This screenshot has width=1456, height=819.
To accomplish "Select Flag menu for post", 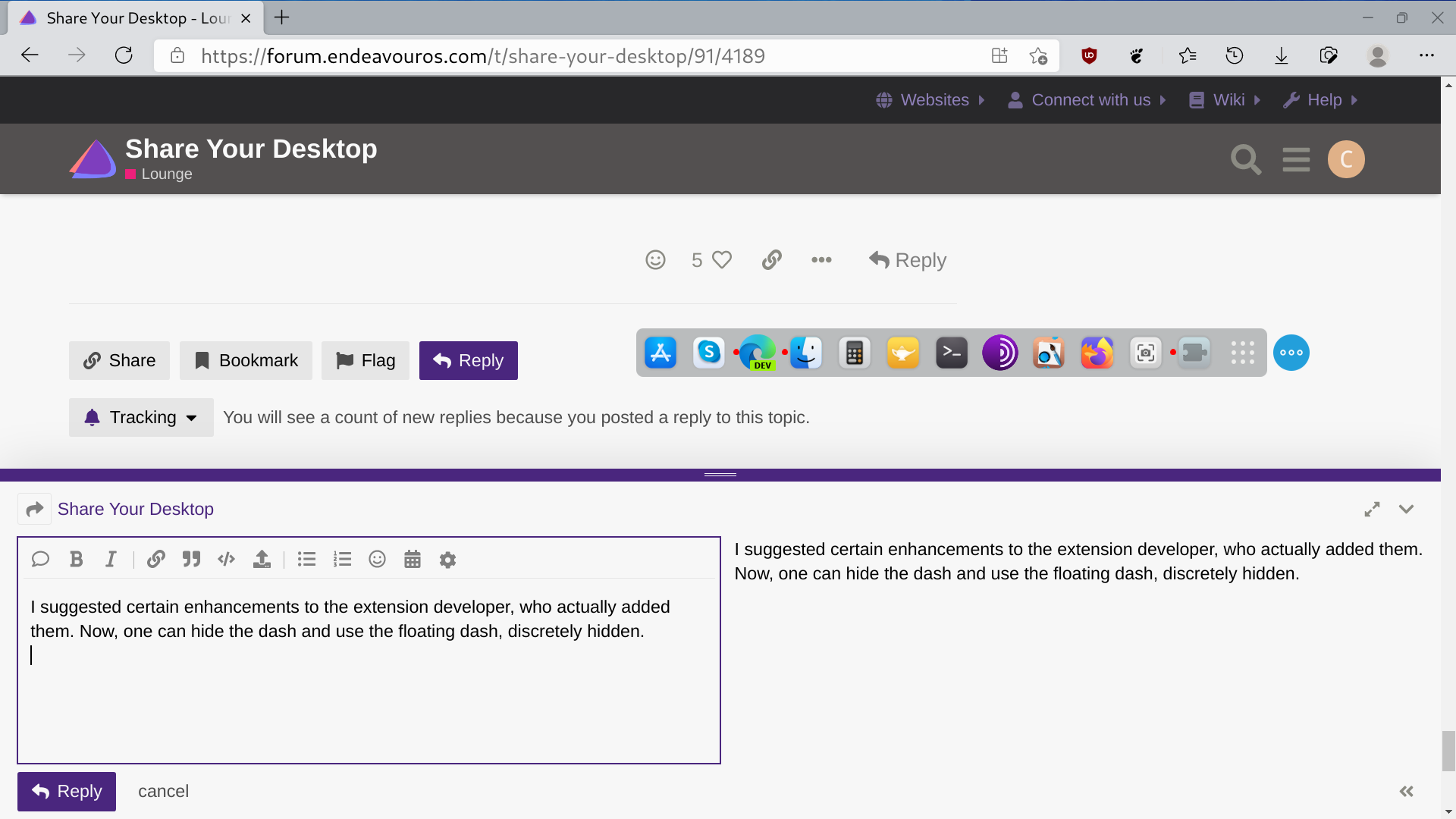I will point(366,360).
